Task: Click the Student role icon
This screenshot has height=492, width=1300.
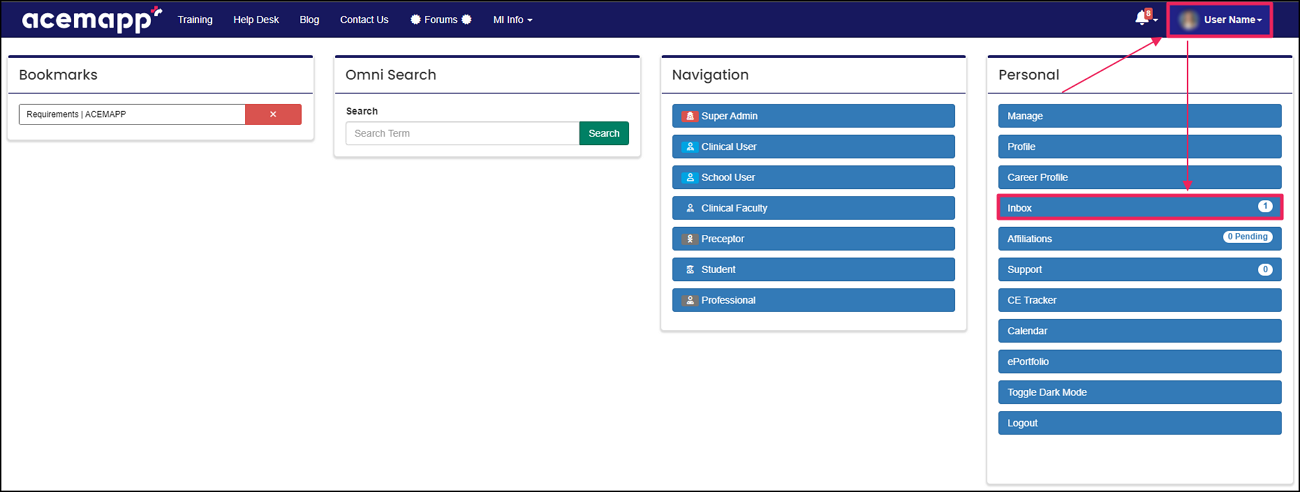Action: pyautogui.click(x=689, y=270)
